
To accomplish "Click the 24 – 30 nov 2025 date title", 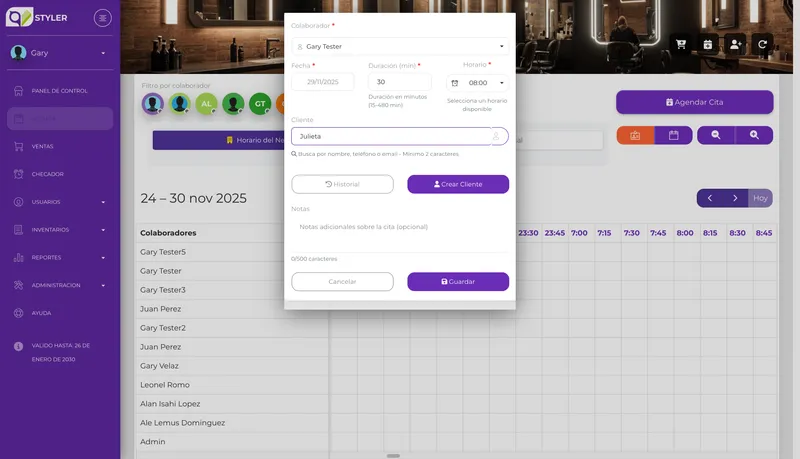I will tap(193, 198).
